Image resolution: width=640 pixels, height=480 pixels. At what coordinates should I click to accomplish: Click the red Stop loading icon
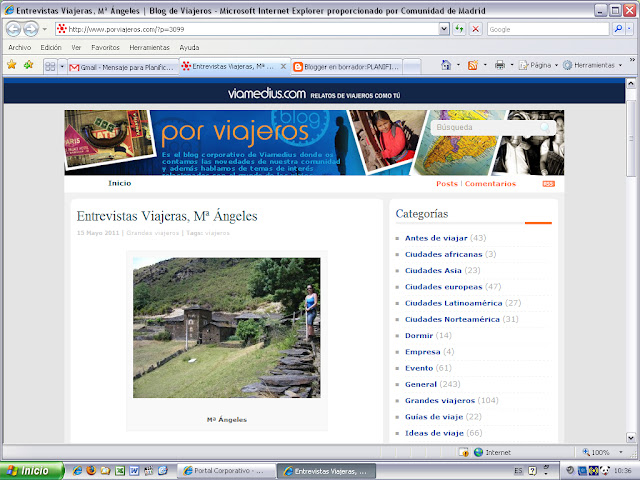(476, 29)
